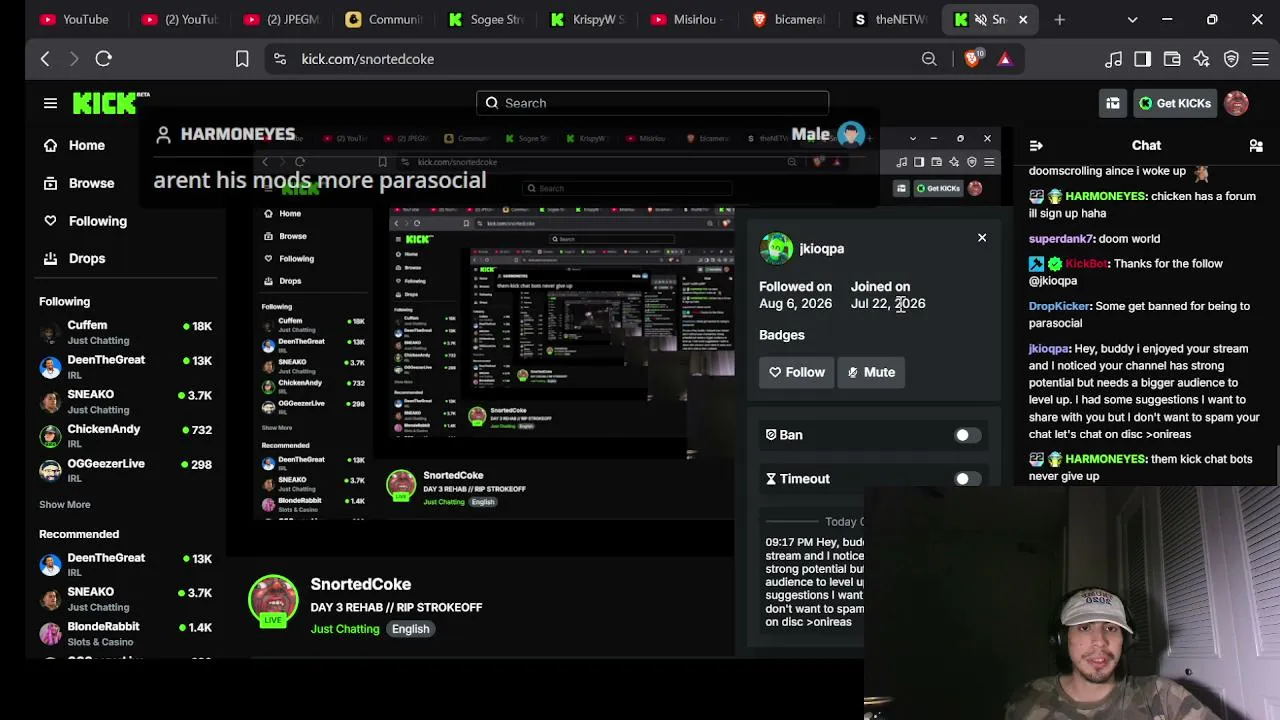Viewport: 1280px width, 720px height.
Task: Toggle the Ban switch for jkioqpa
Action: coord(966,435)
